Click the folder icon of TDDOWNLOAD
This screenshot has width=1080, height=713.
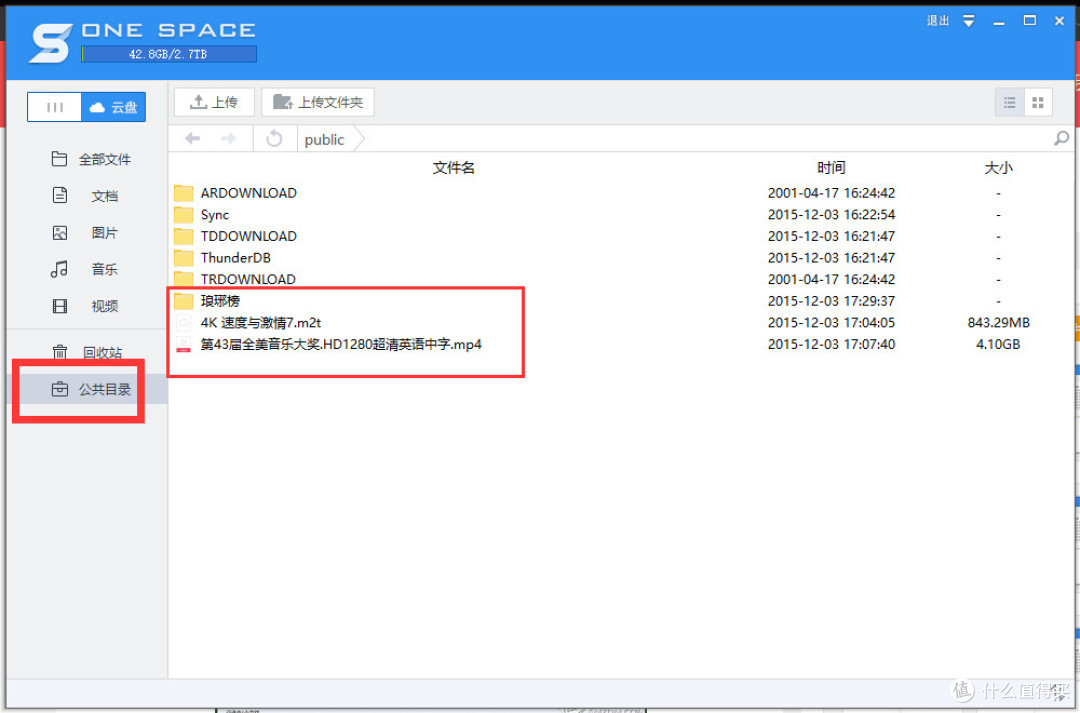coord(183,236)
